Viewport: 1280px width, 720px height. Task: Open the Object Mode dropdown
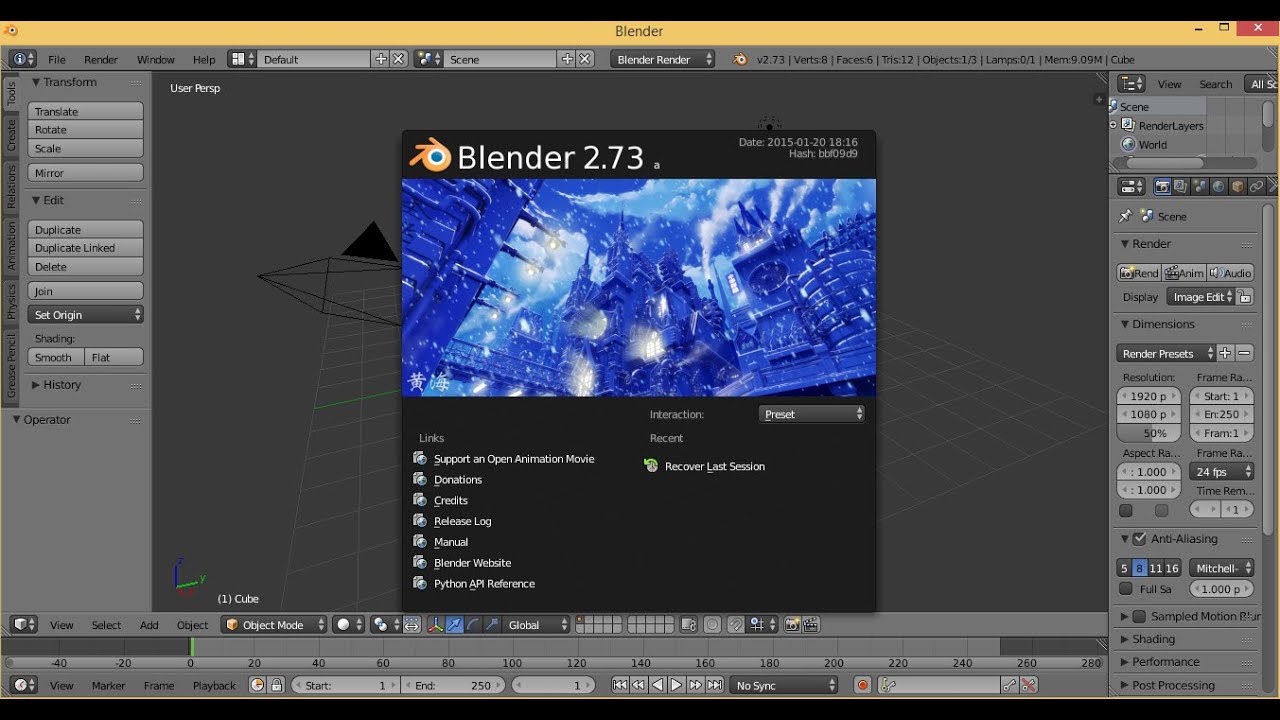coord(274,625)
